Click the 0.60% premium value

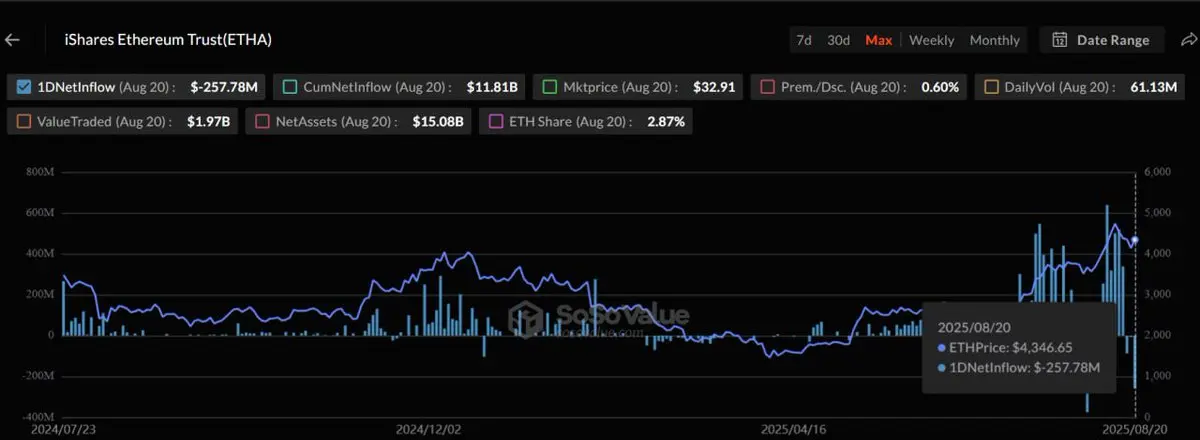click(940, 88)
